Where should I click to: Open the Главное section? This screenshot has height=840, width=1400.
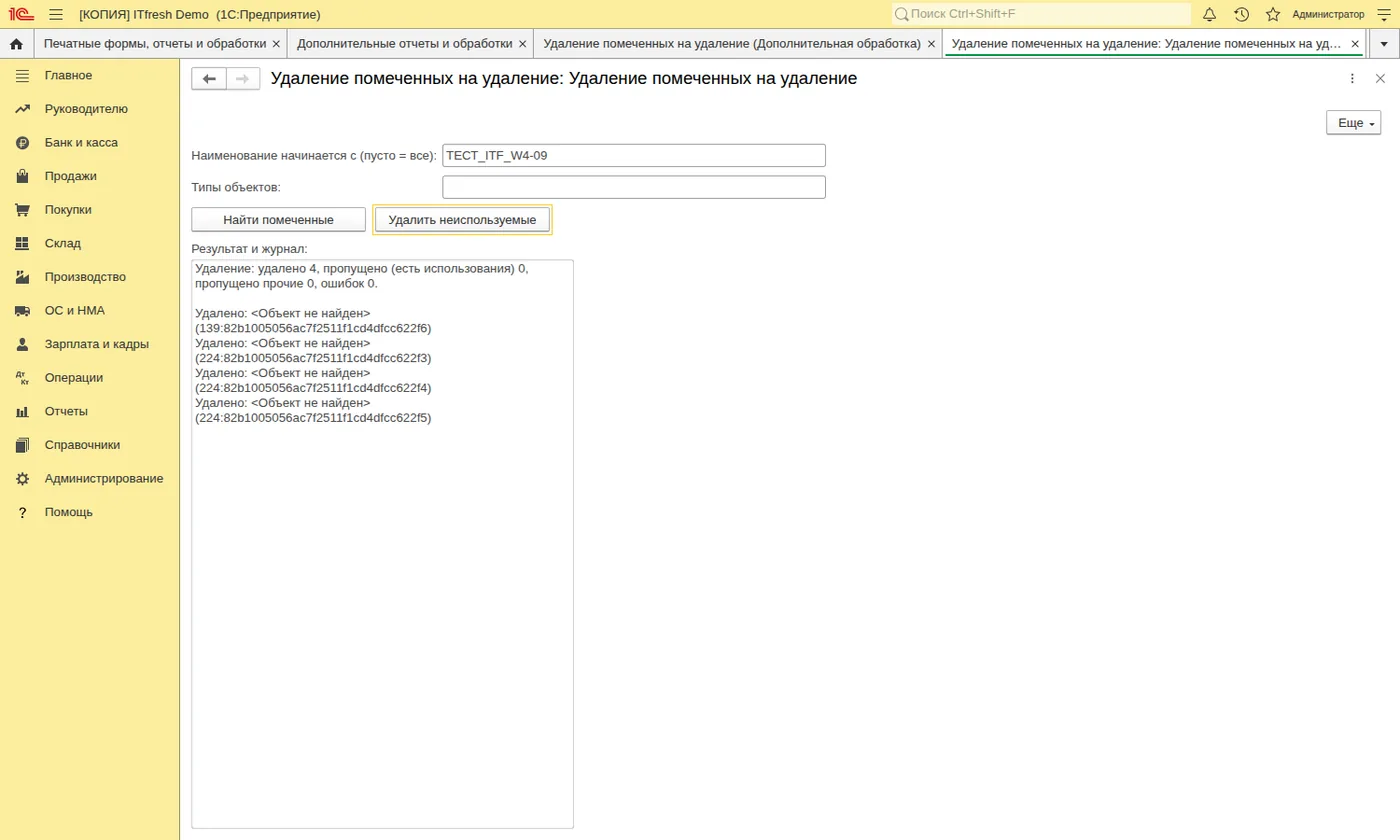68,75
